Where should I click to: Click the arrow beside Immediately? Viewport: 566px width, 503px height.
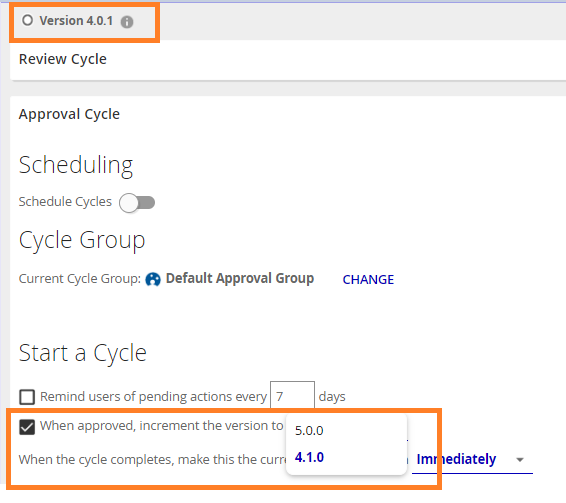[520, 460]
